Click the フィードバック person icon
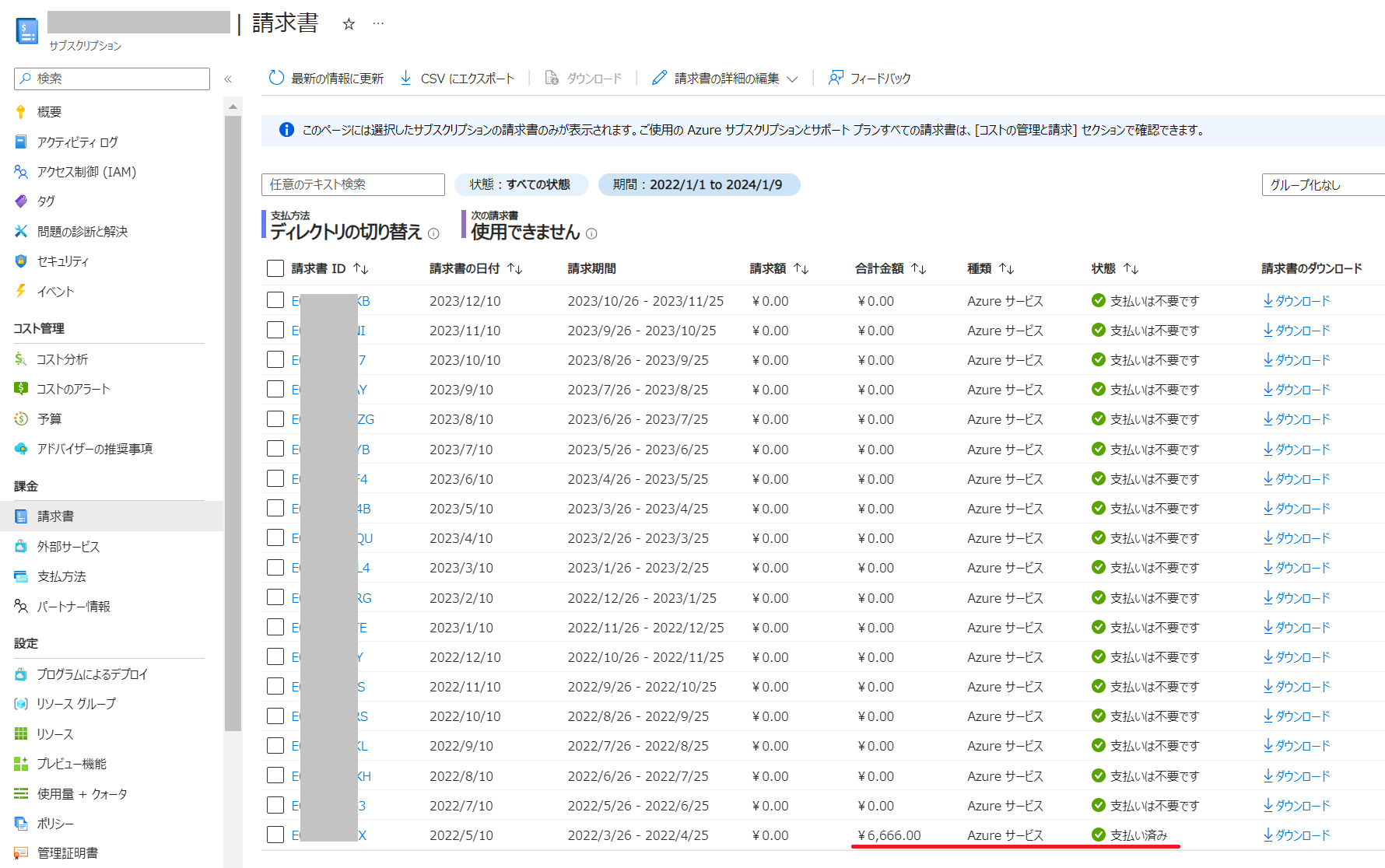This screenshot has height=868, width=1385. pyautogui.click(x=836, y=78)
